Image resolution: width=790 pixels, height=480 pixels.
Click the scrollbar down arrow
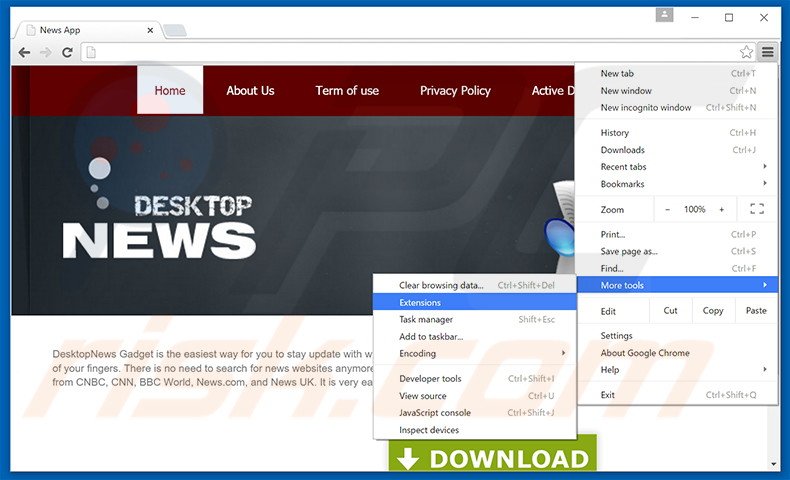click(x=773, y=464)
